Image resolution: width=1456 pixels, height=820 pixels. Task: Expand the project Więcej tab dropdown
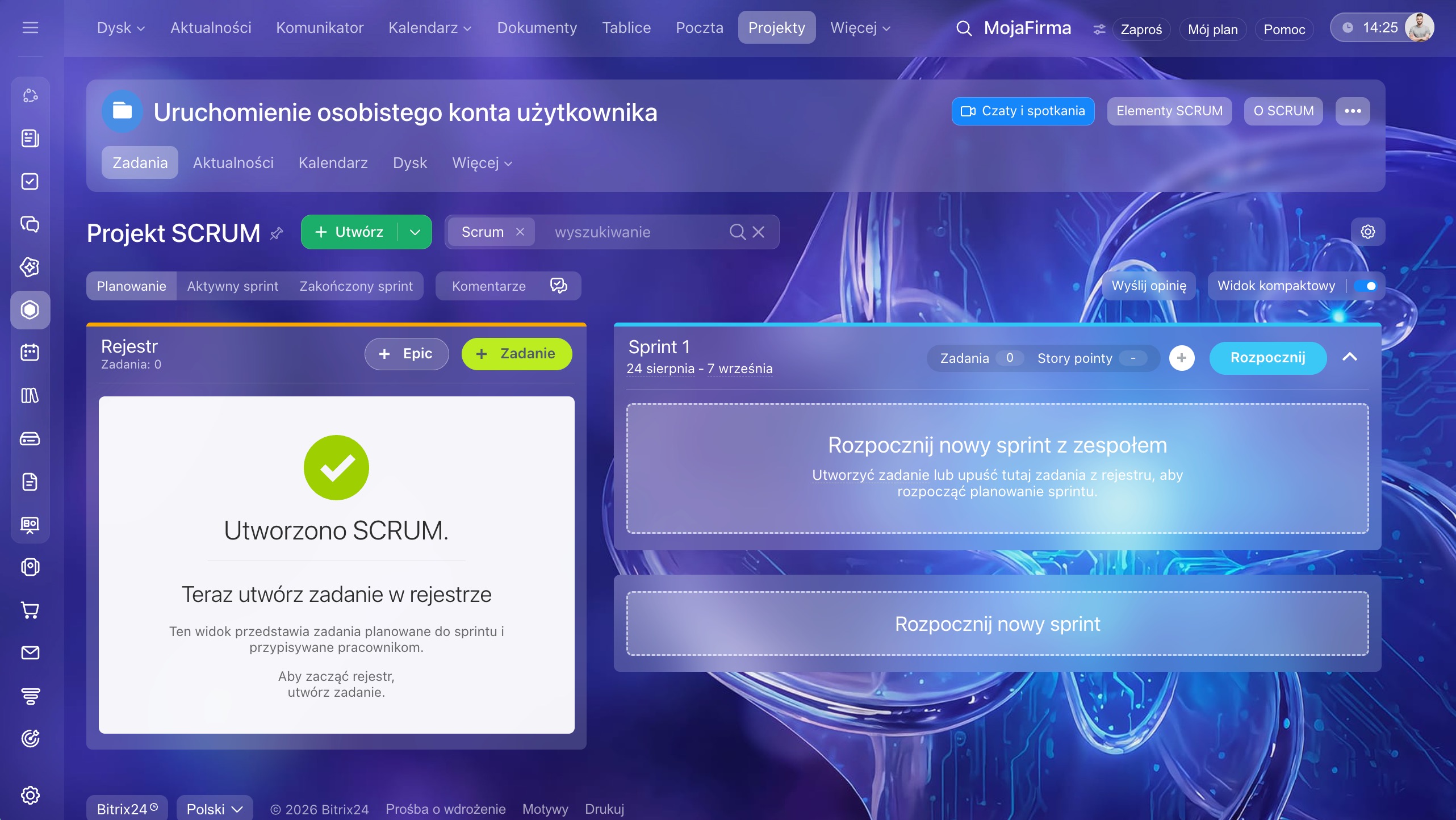tap(482, 163)
